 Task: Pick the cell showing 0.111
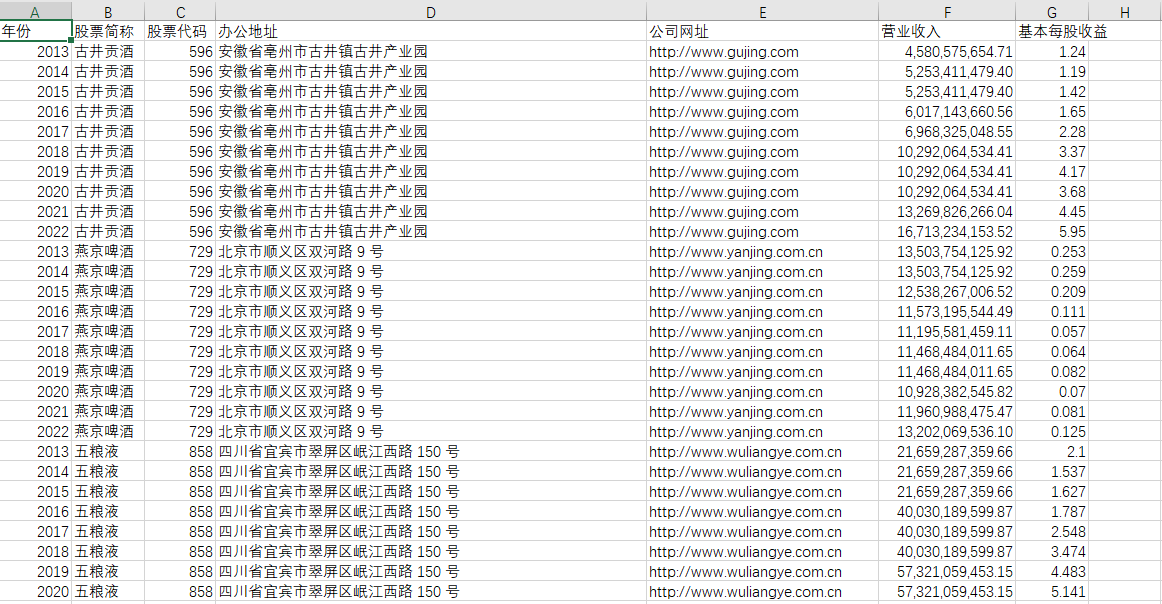pyautogui.click(x=1052, y=312)
